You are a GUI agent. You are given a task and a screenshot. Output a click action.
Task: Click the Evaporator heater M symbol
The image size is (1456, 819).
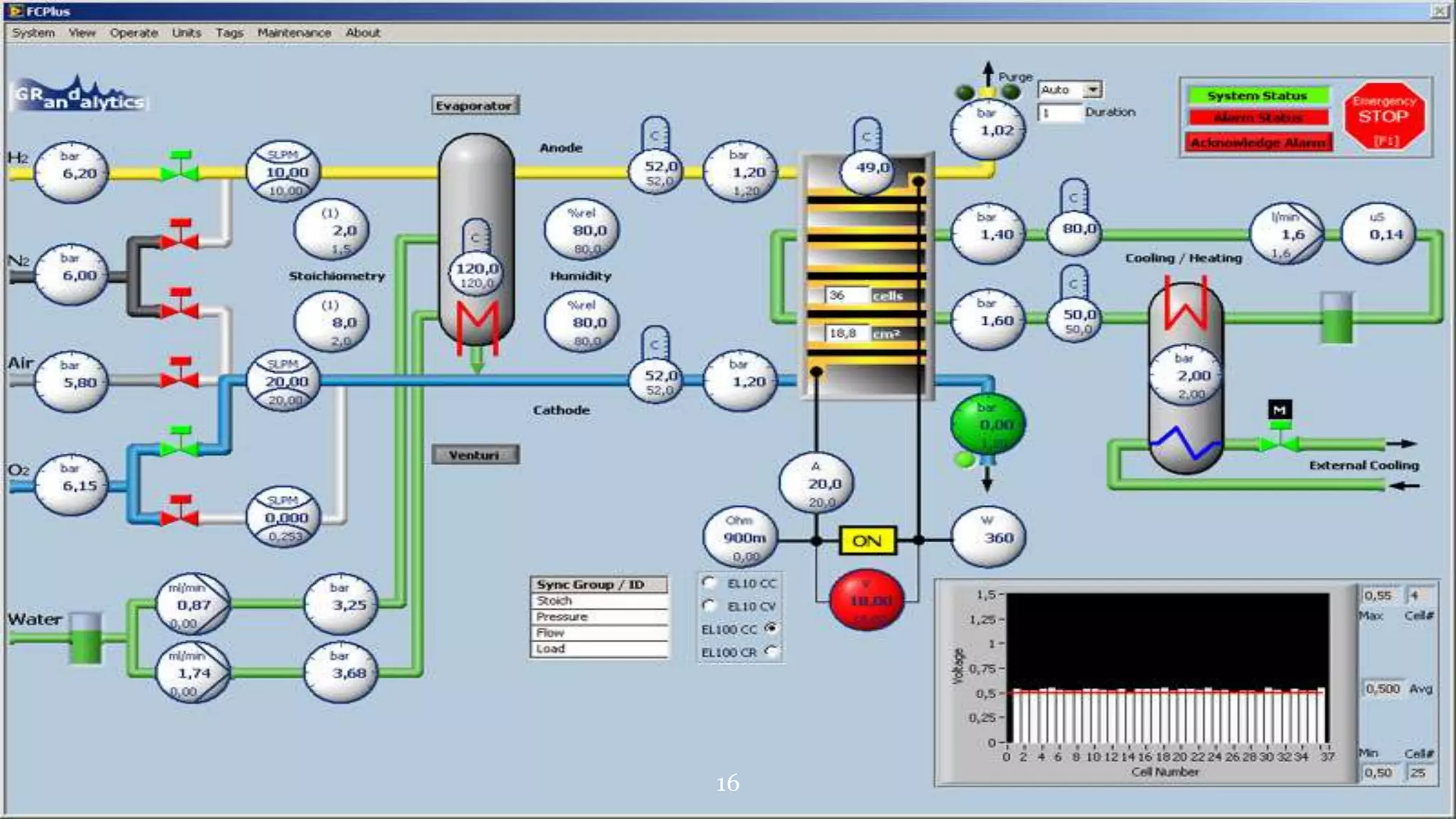coord(477,324)
